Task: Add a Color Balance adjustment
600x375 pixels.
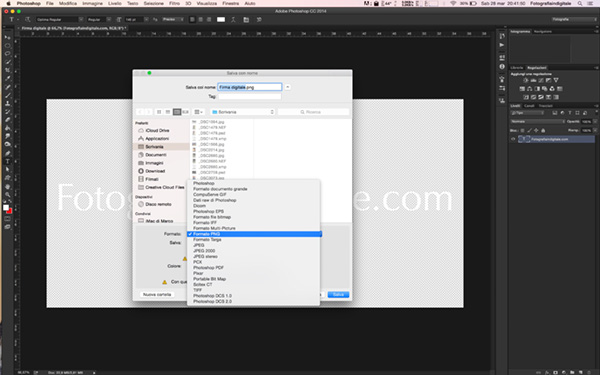Action: point(530,89)
